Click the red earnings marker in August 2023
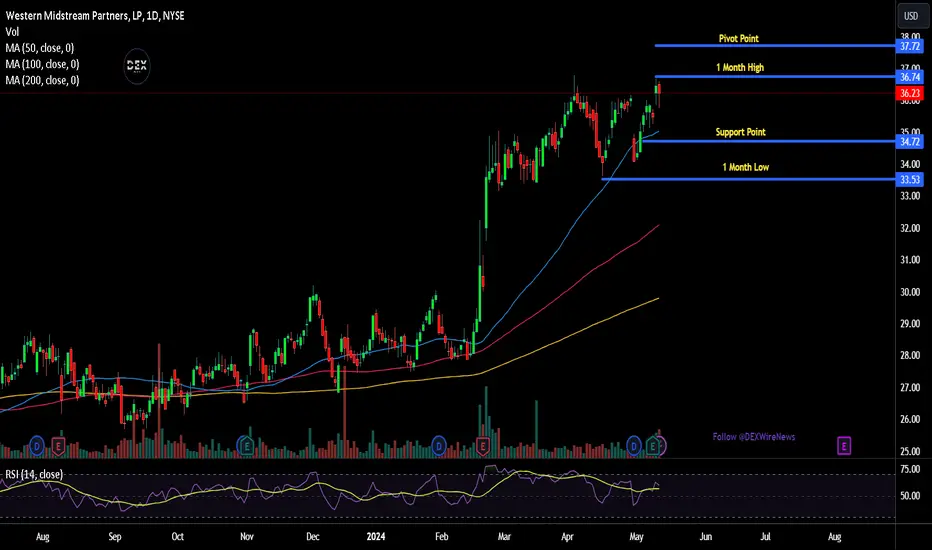 [x=58, y=445]
